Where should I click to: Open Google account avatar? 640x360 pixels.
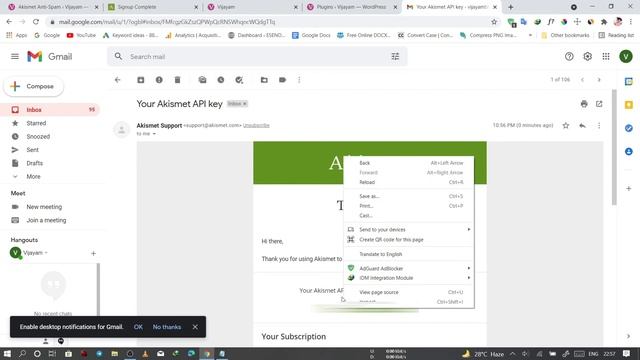click(x=626, y=57)
